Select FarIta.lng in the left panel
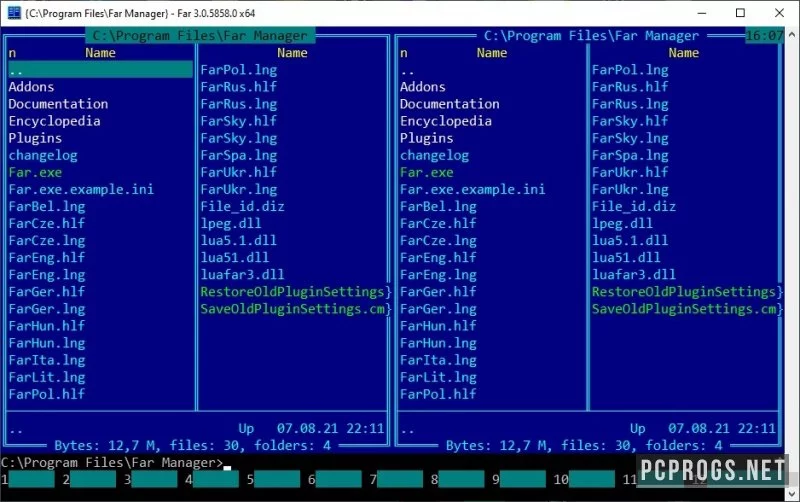The width and height of the screenshot is (800, 502). [47, 360]
